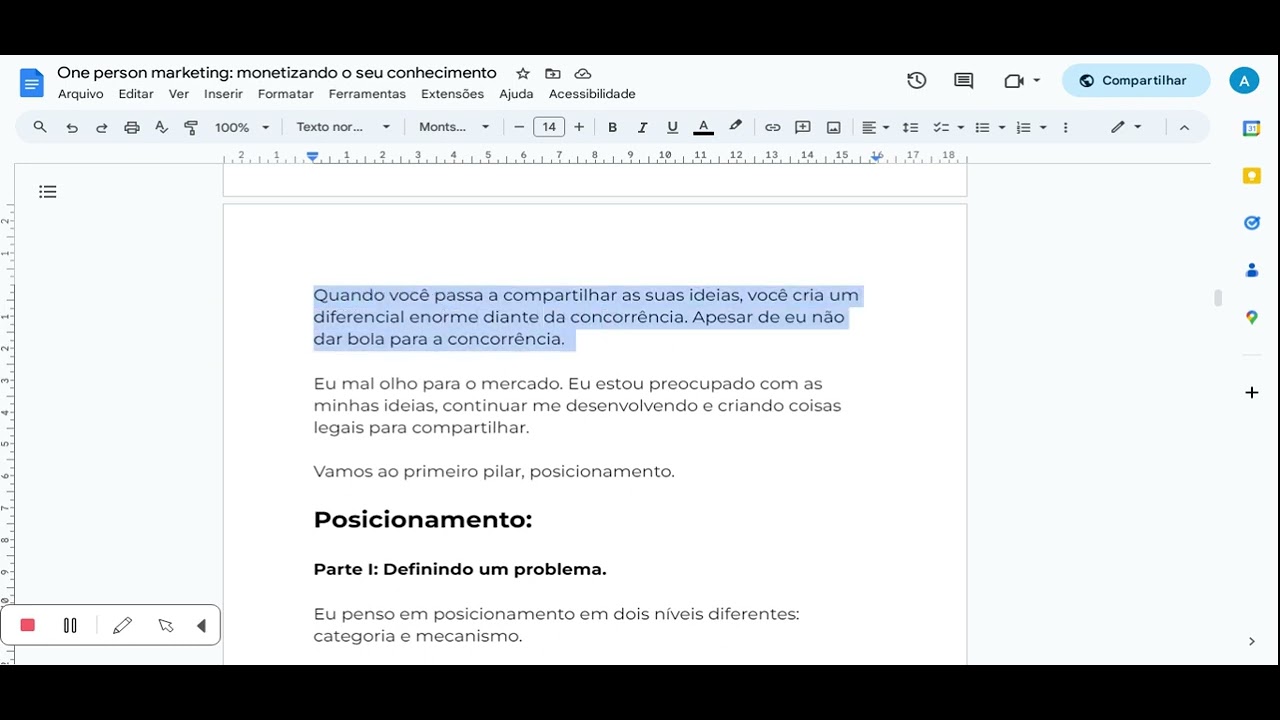Pause the screen recording
This screenshot has width=1280, height=720.
tap(70, 625)
